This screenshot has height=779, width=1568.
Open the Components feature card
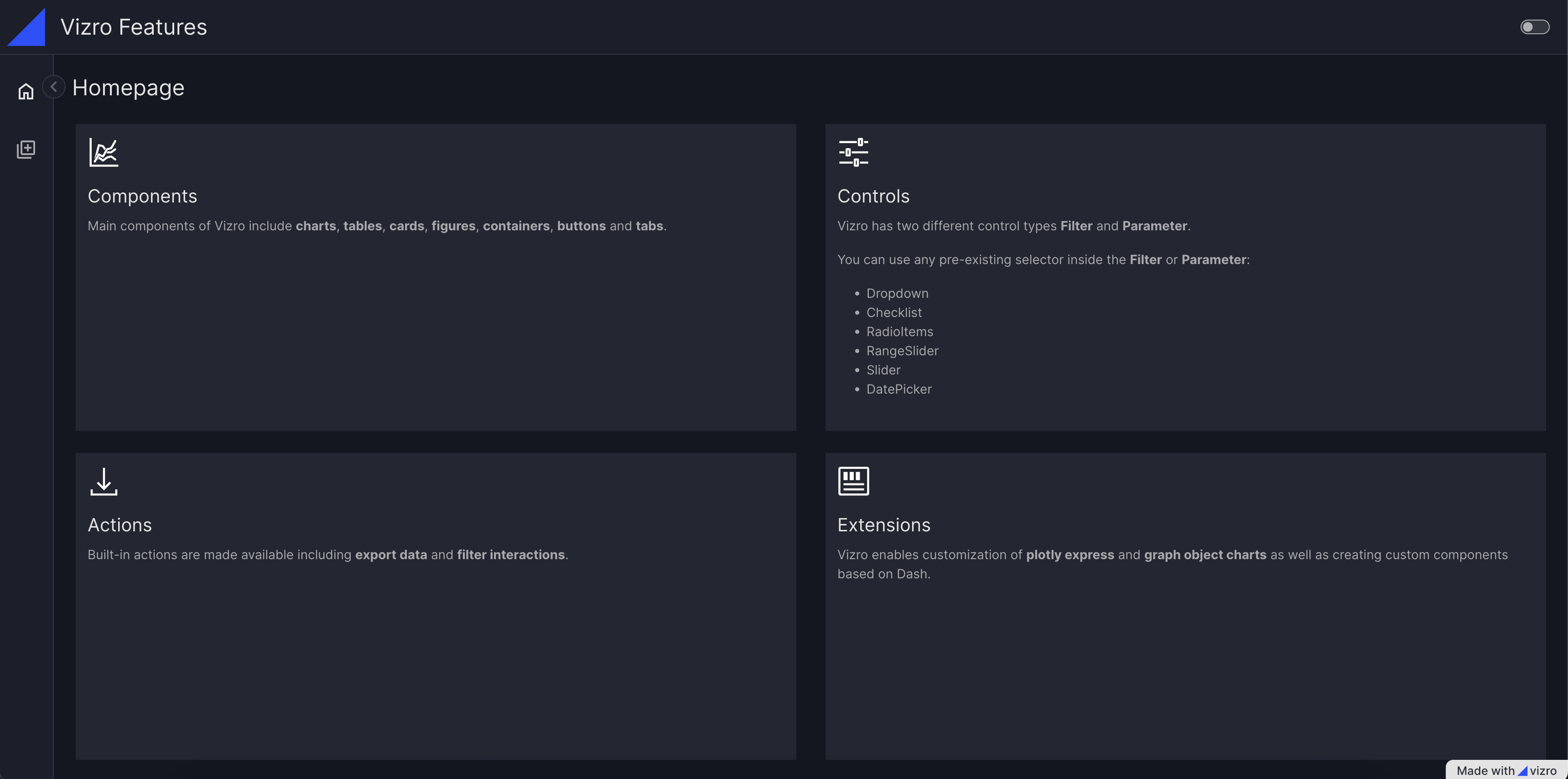click(435, 277)
